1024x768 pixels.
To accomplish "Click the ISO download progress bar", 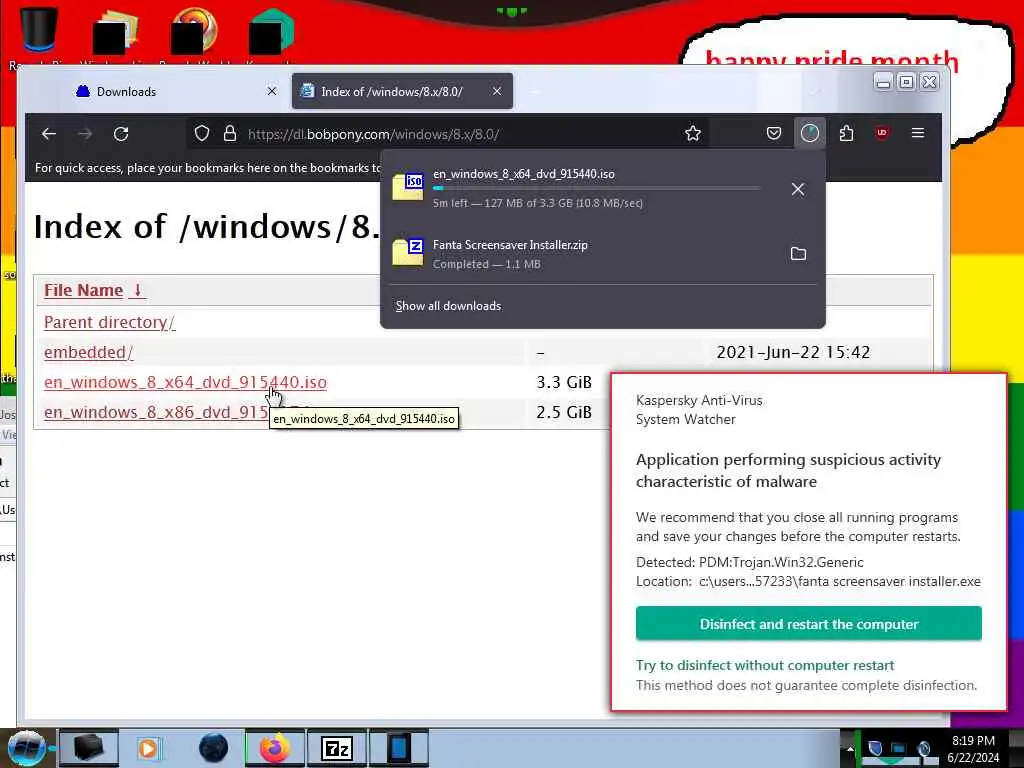I will coord(596,188).
